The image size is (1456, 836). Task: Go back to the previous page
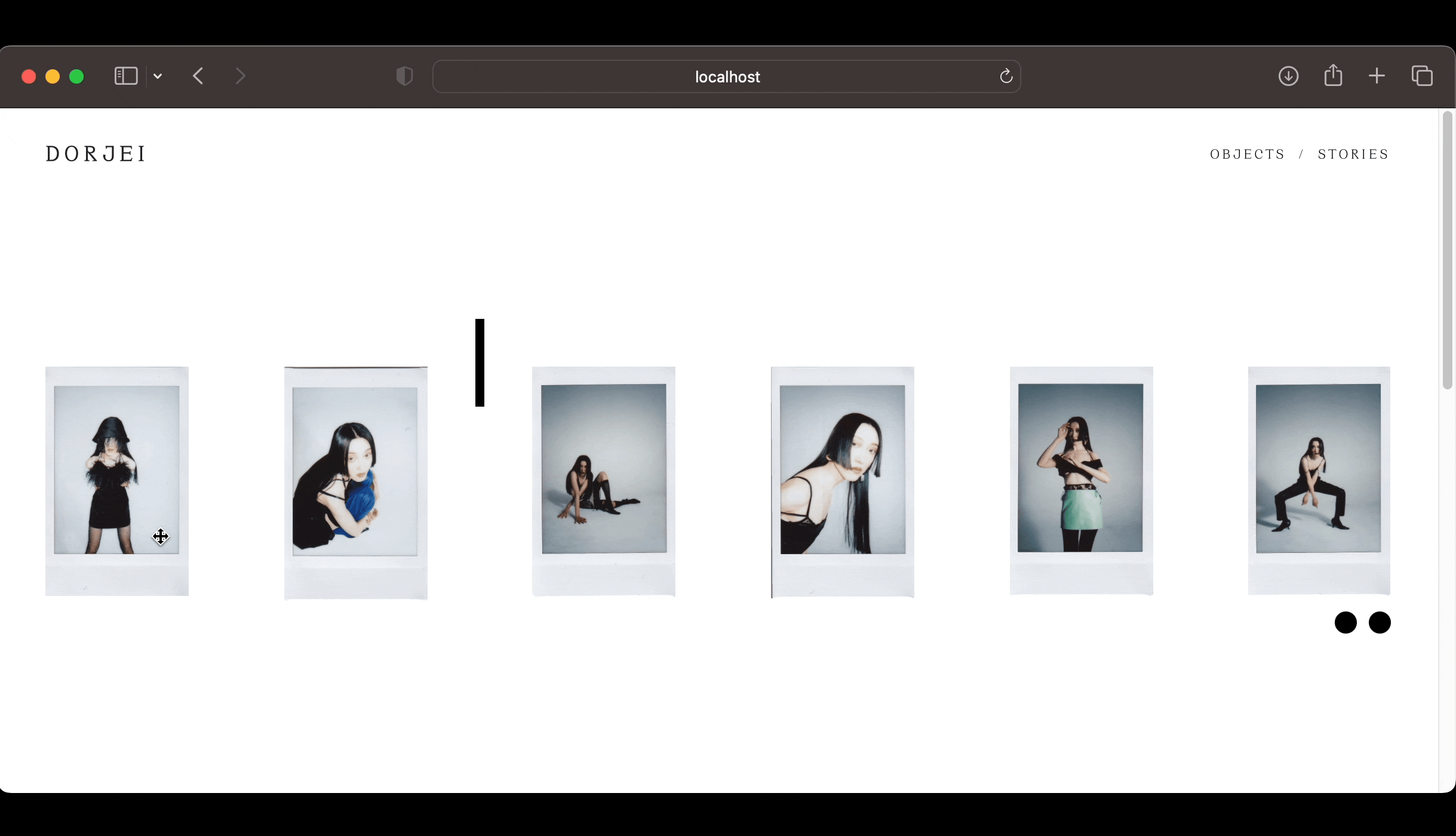(x=198, y=76)
